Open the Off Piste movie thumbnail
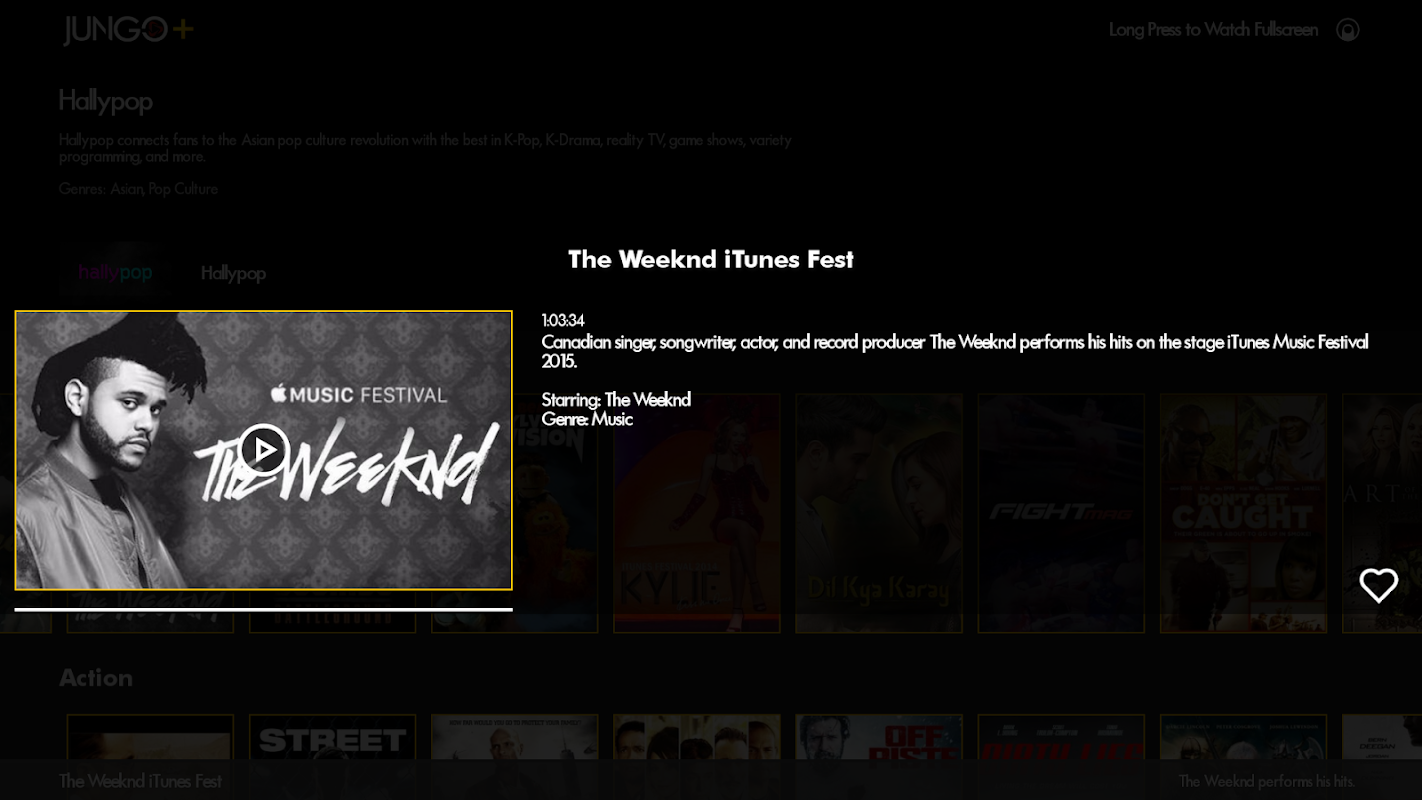The image size is (1422, 800). [x=879, y=757]
